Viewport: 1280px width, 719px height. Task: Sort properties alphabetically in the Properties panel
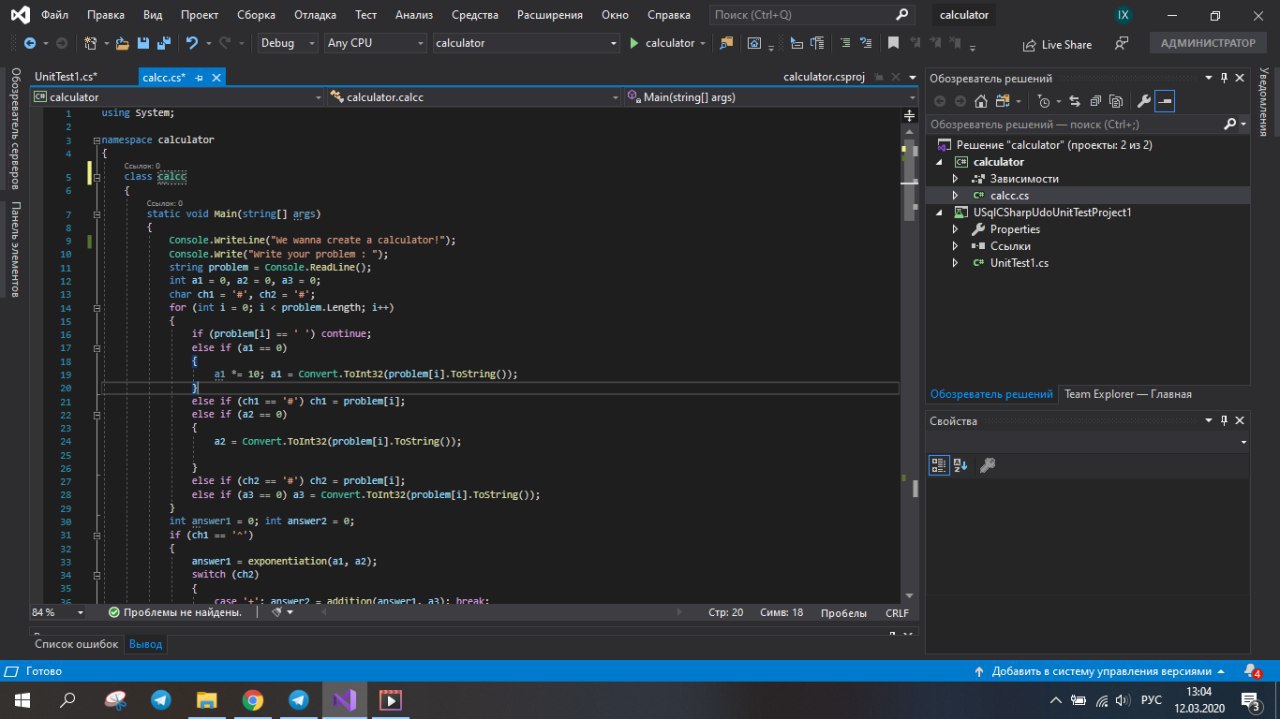tap(960, 465)
